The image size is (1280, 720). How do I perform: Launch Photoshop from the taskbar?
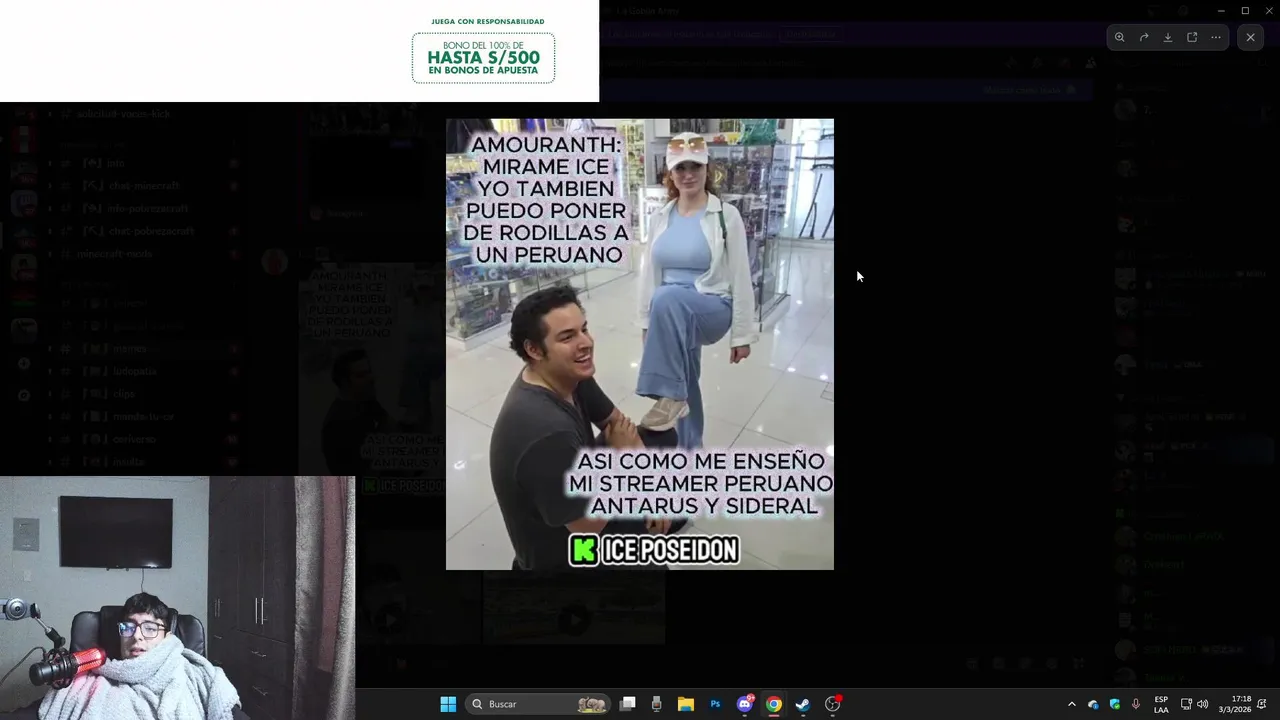click(715, 704)
